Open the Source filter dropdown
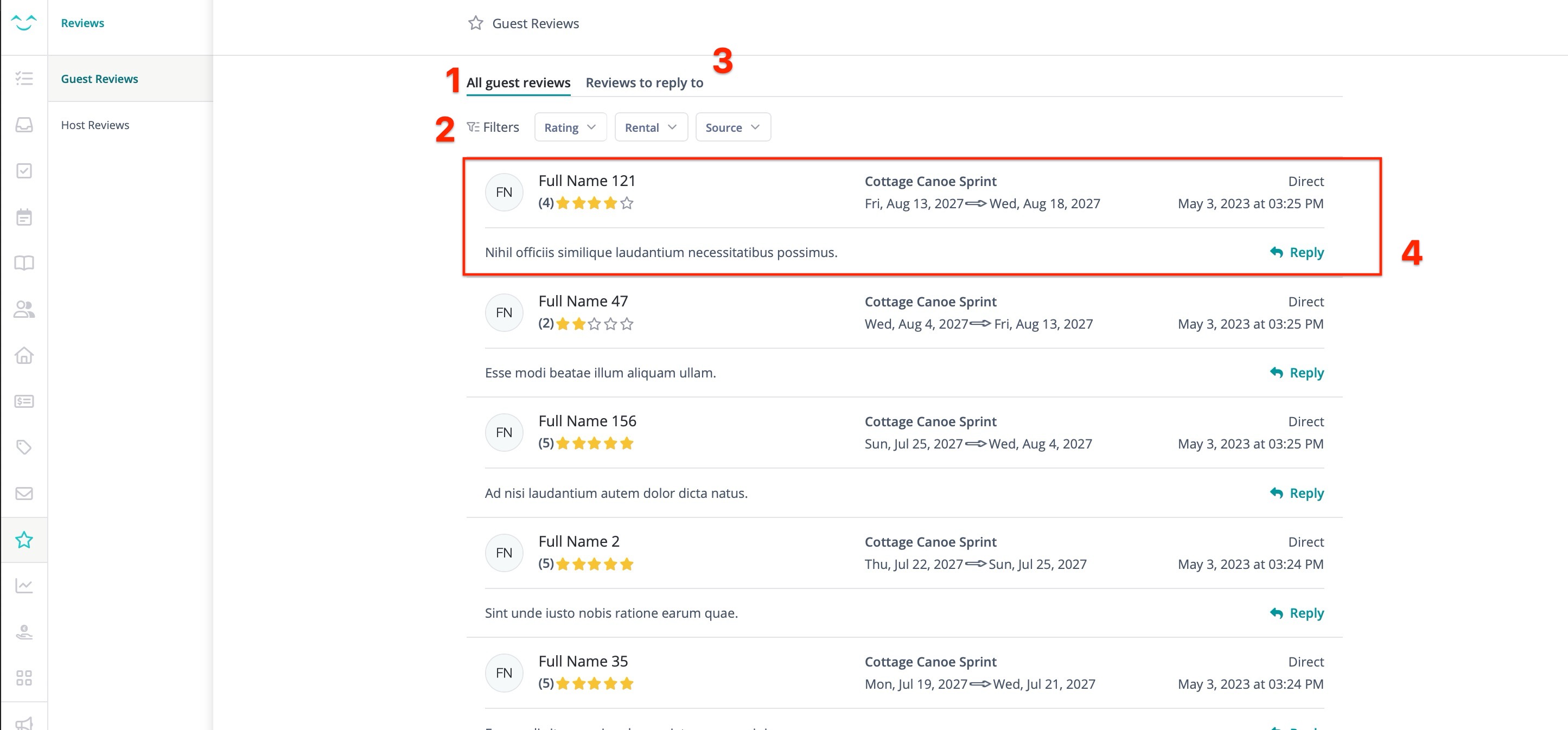Image resolution: width=1568 pixels, height=730 pixels. 732,126
